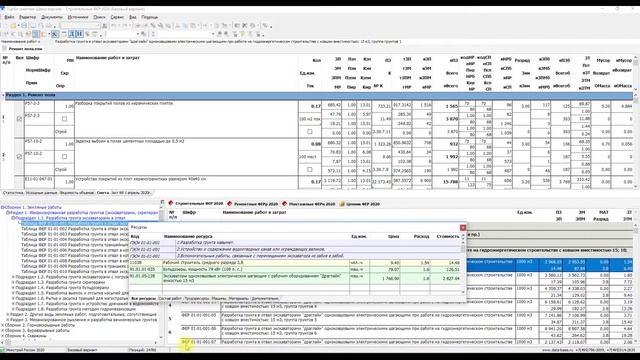
Task: Toggle checkbox in estimate row 1 Вкл column
Action: 19,119
